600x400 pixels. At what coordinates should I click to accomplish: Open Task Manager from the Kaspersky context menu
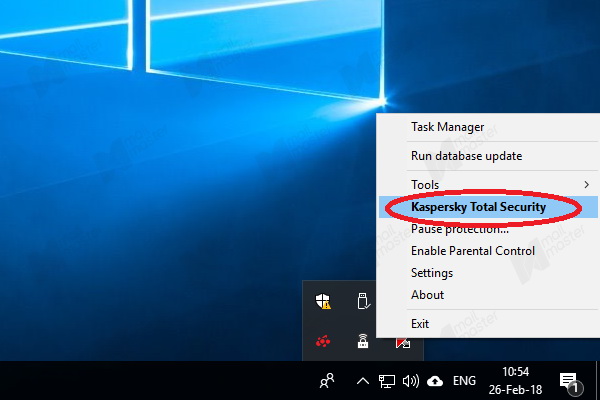click(488, 127)
